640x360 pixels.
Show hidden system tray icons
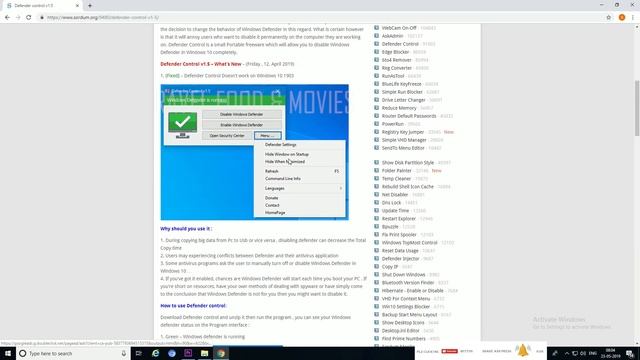coord(567,353)
